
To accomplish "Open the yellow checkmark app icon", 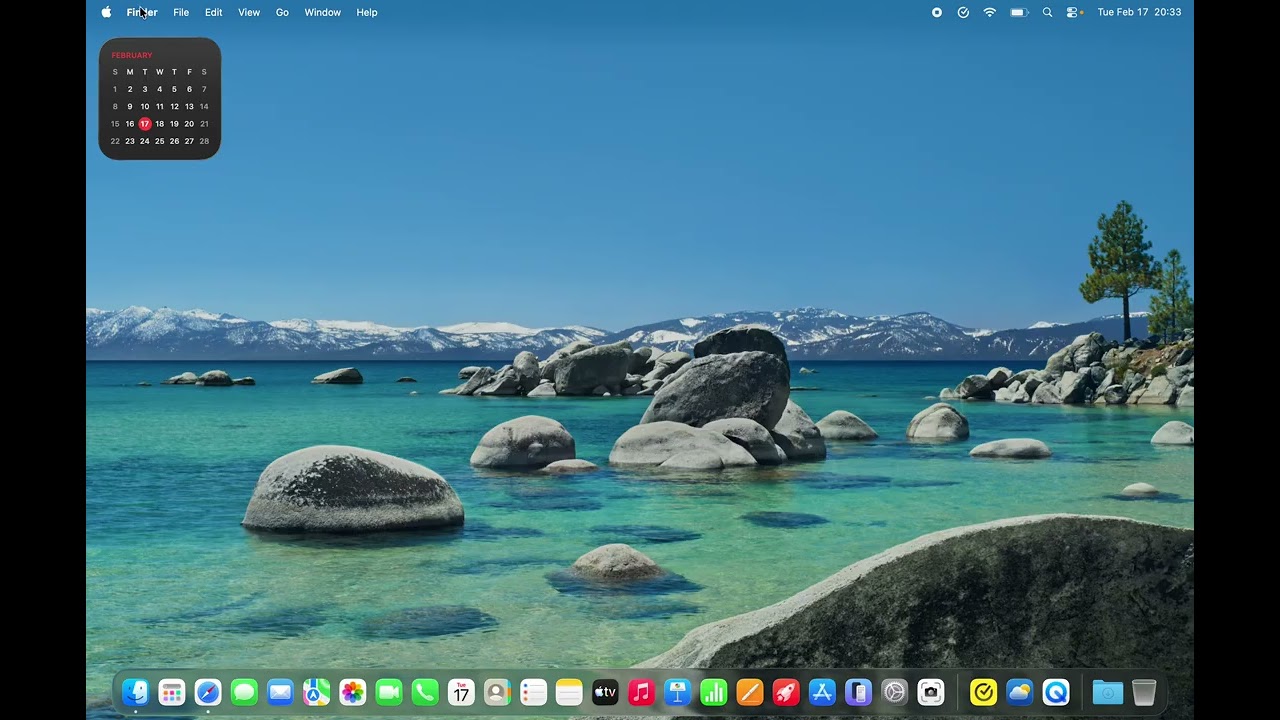I will click(984, 692).
